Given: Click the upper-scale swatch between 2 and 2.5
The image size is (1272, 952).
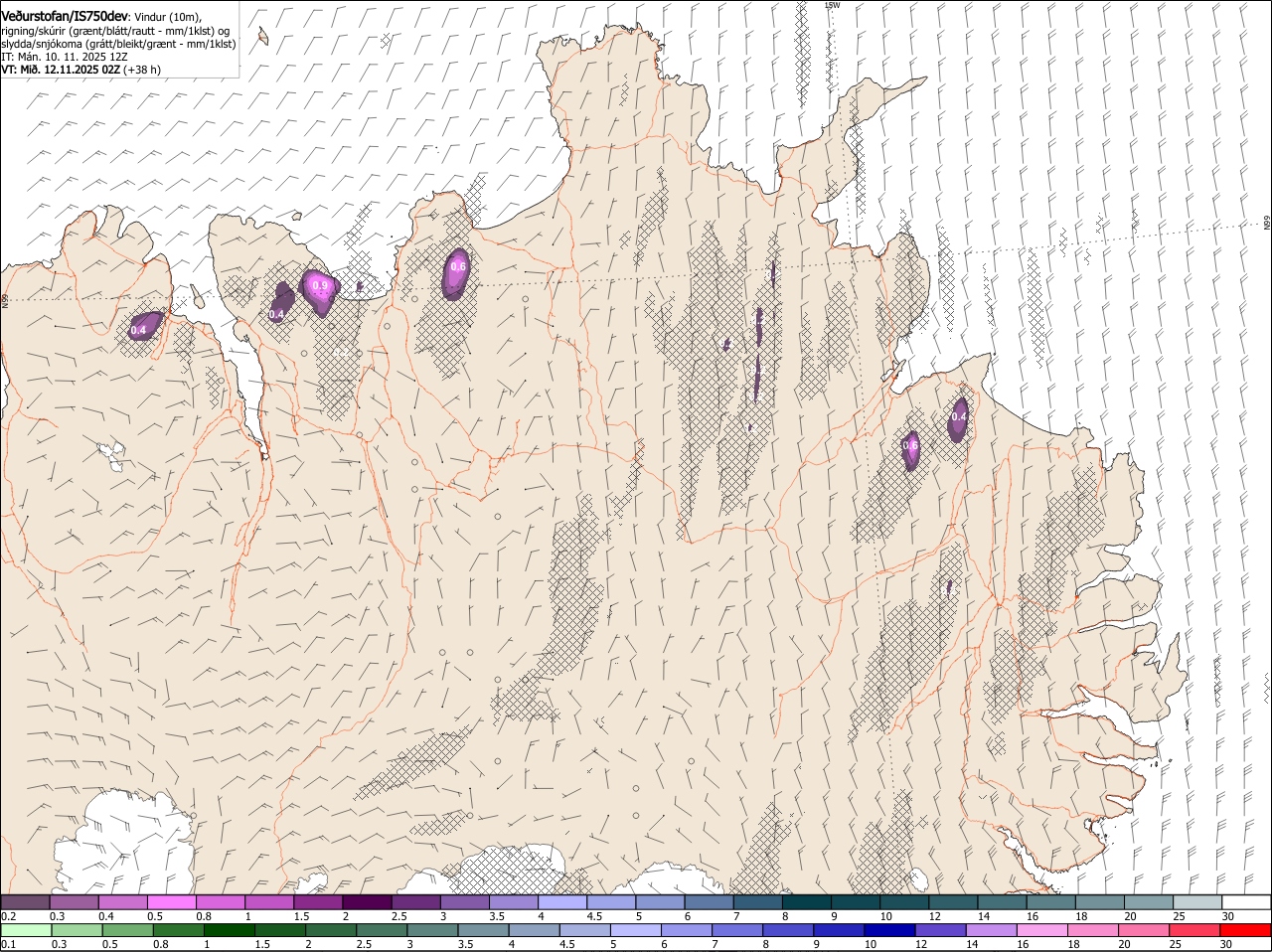Looking at the screenshot, I should coord(367,902).
